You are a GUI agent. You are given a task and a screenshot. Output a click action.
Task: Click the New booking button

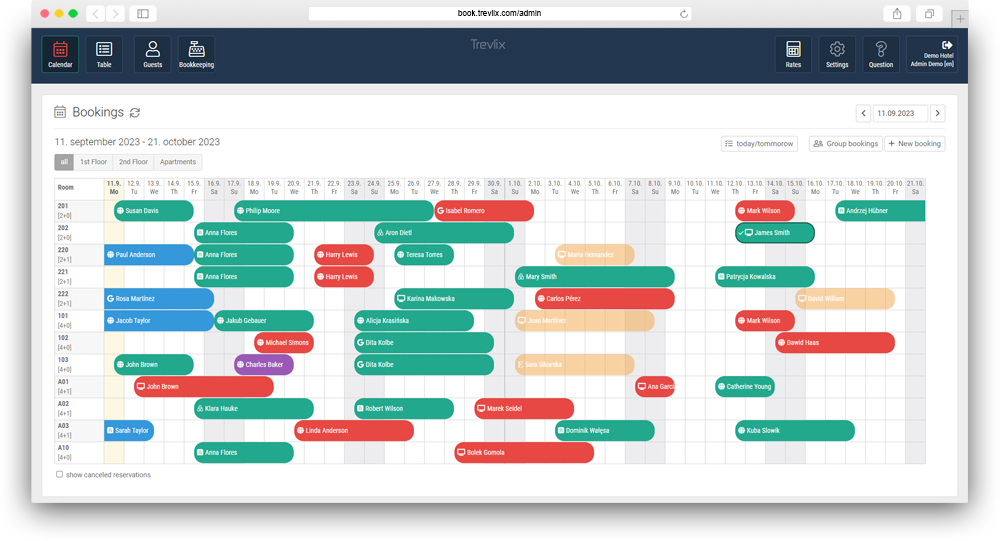914,144
